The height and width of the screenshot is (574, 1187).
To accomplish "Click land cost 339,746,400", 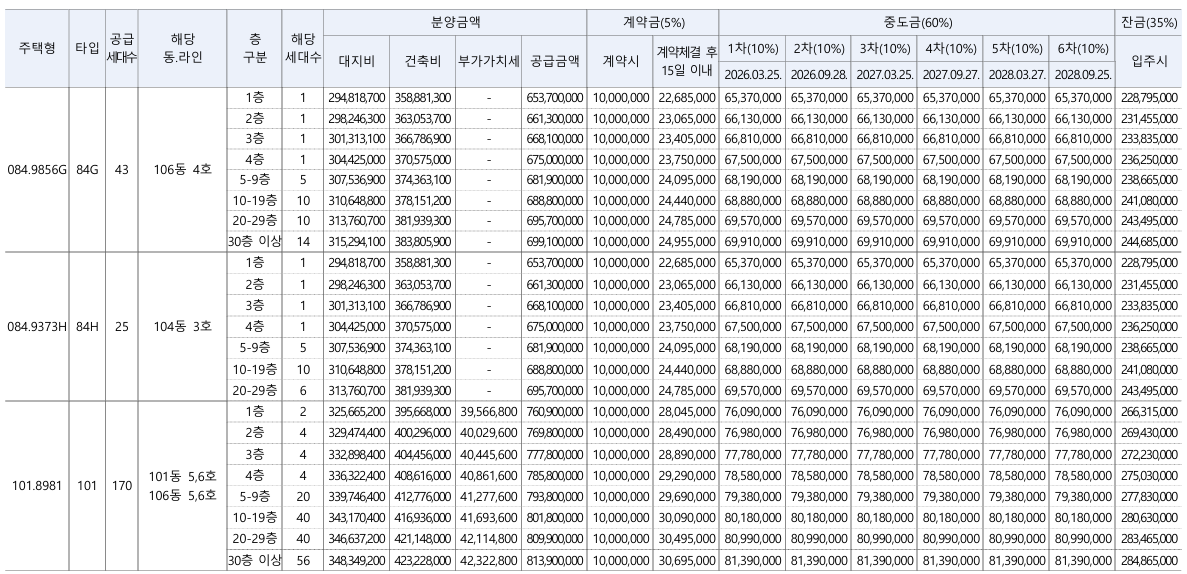I will [x=357, y=496].
